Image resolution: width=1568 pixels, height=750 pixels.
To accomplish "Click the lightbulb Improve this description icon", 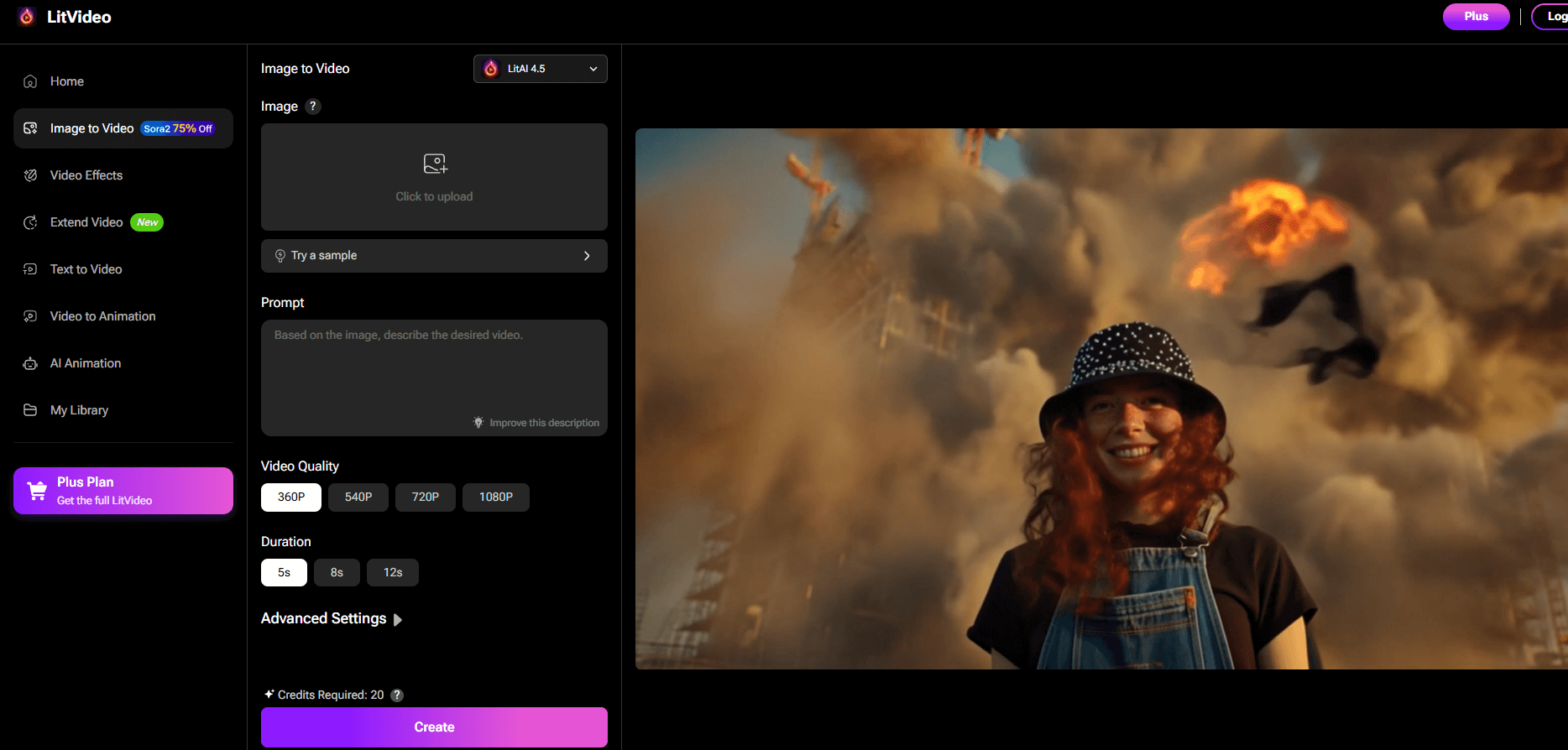I will pyautogui.click(x=478, y=423).
